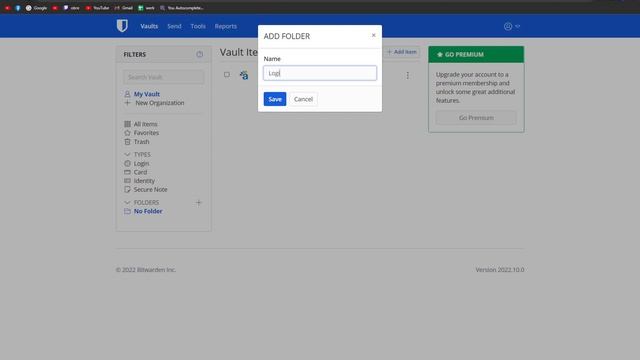
Task: Open the Gmail bookmark
Action: click(124, 8)
